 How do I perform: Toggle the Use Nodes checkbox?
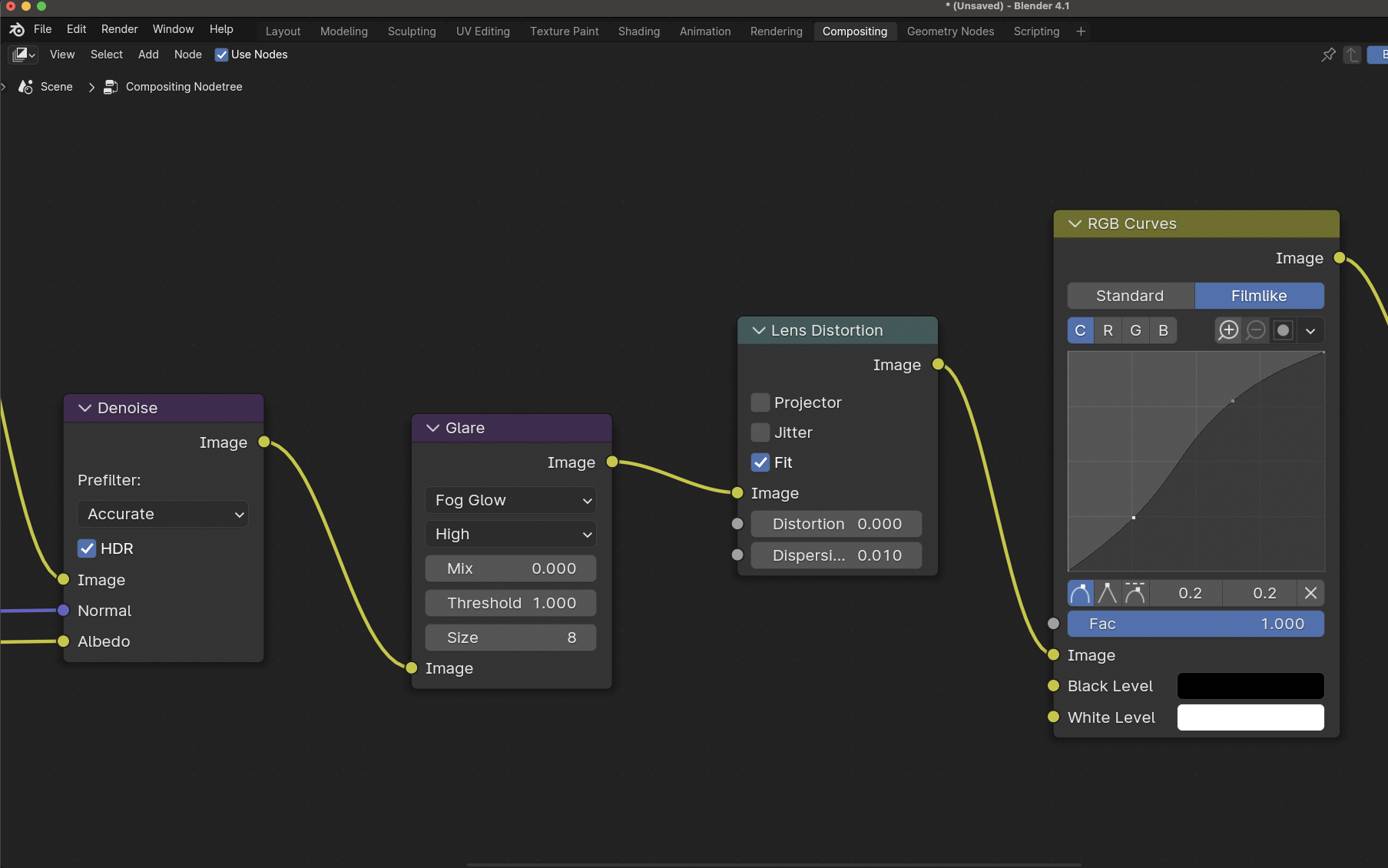pyautogui.click(x=221, y=55)
